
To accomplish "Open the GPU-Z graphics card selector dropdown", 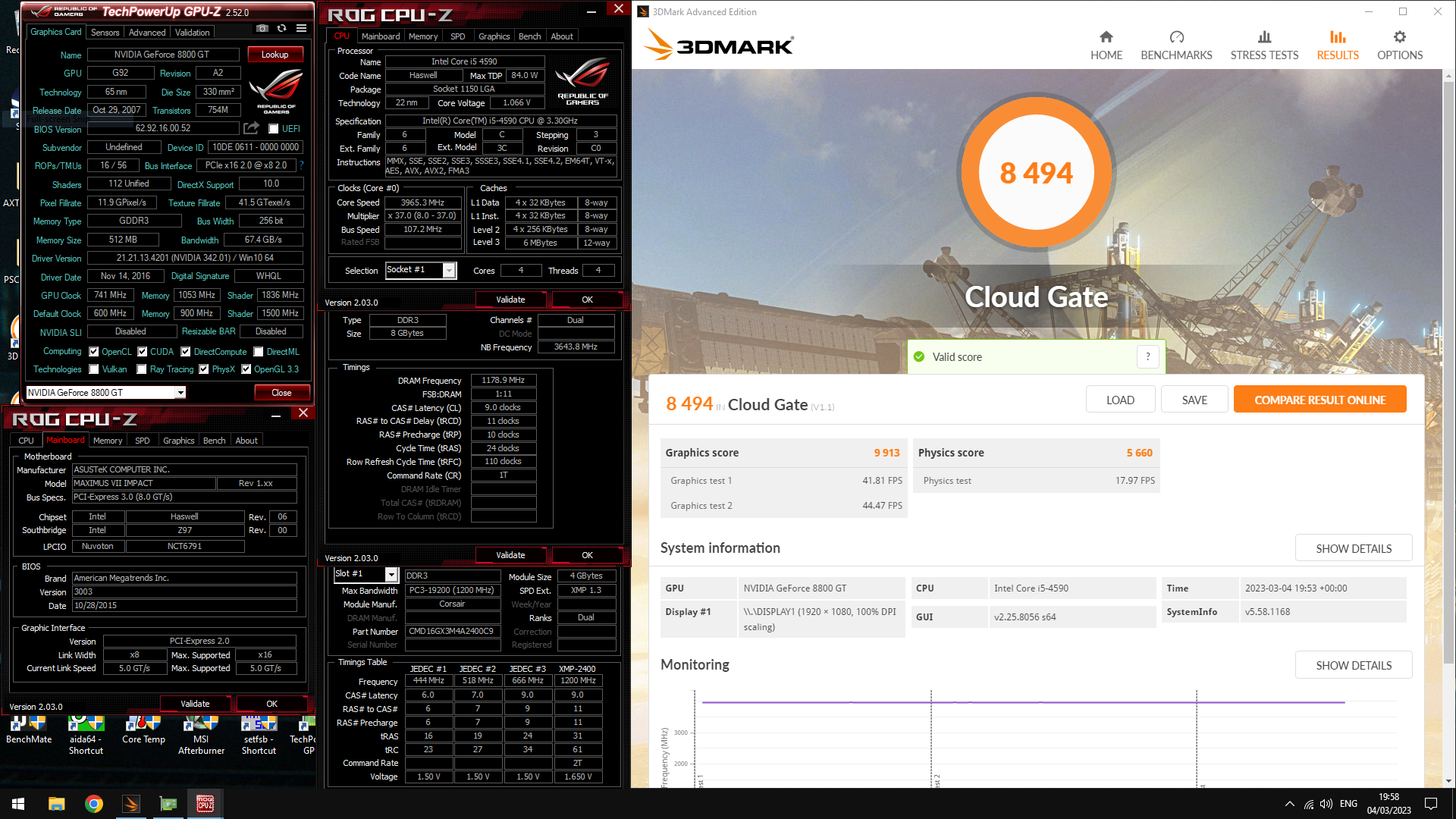I will [x=180, y=393].
